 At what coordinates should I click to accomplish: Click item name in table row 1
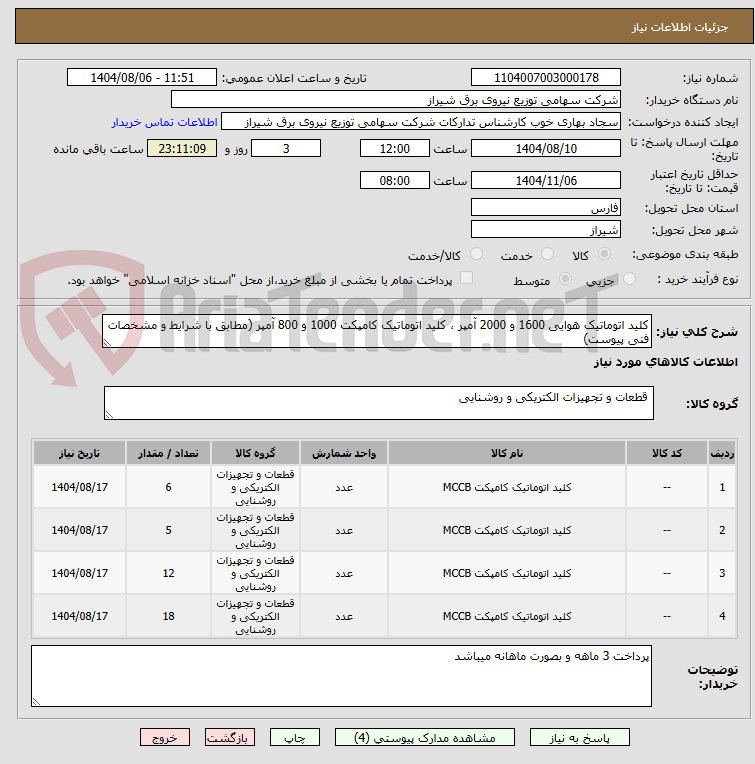[507, 487]
